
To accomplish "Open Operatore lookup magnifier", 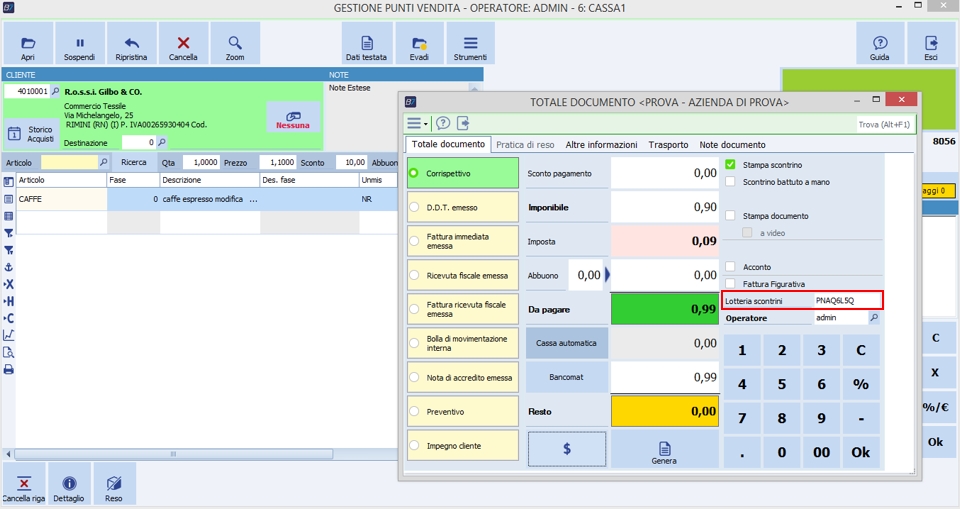I will click(874, 318).
